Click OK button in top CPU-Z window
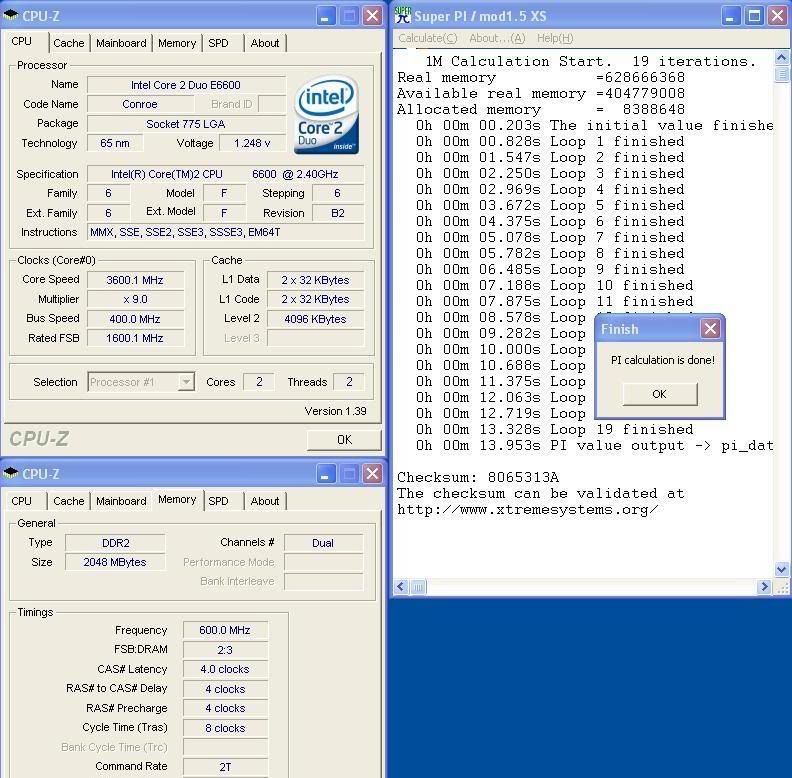792x778 pixels. click(344, 440)
